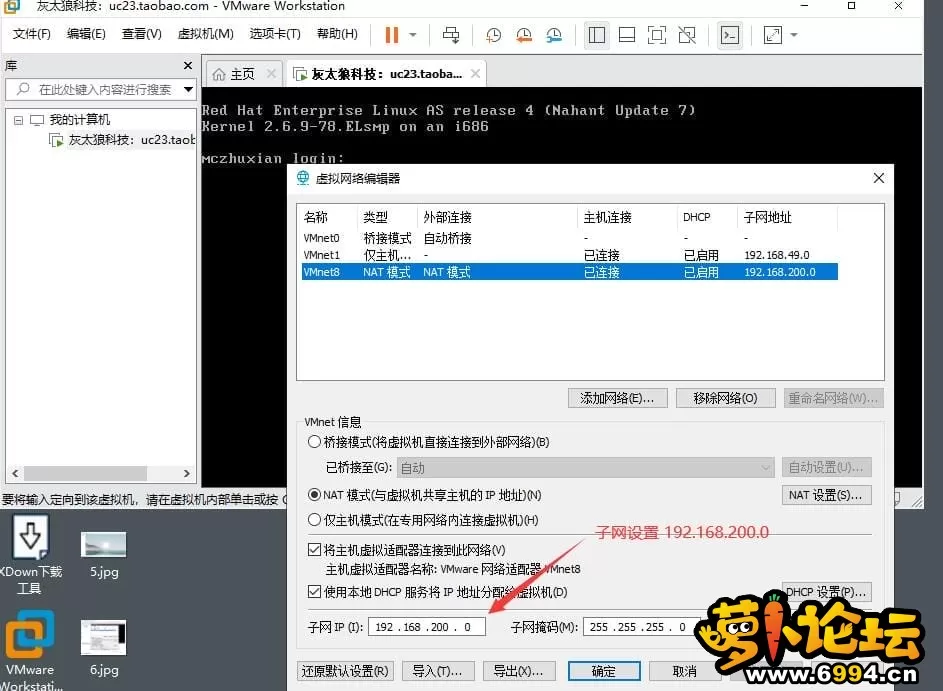943x691 pixels.
Task: Click the virtual network editor globe icon
Action: (x=303, y=178)
